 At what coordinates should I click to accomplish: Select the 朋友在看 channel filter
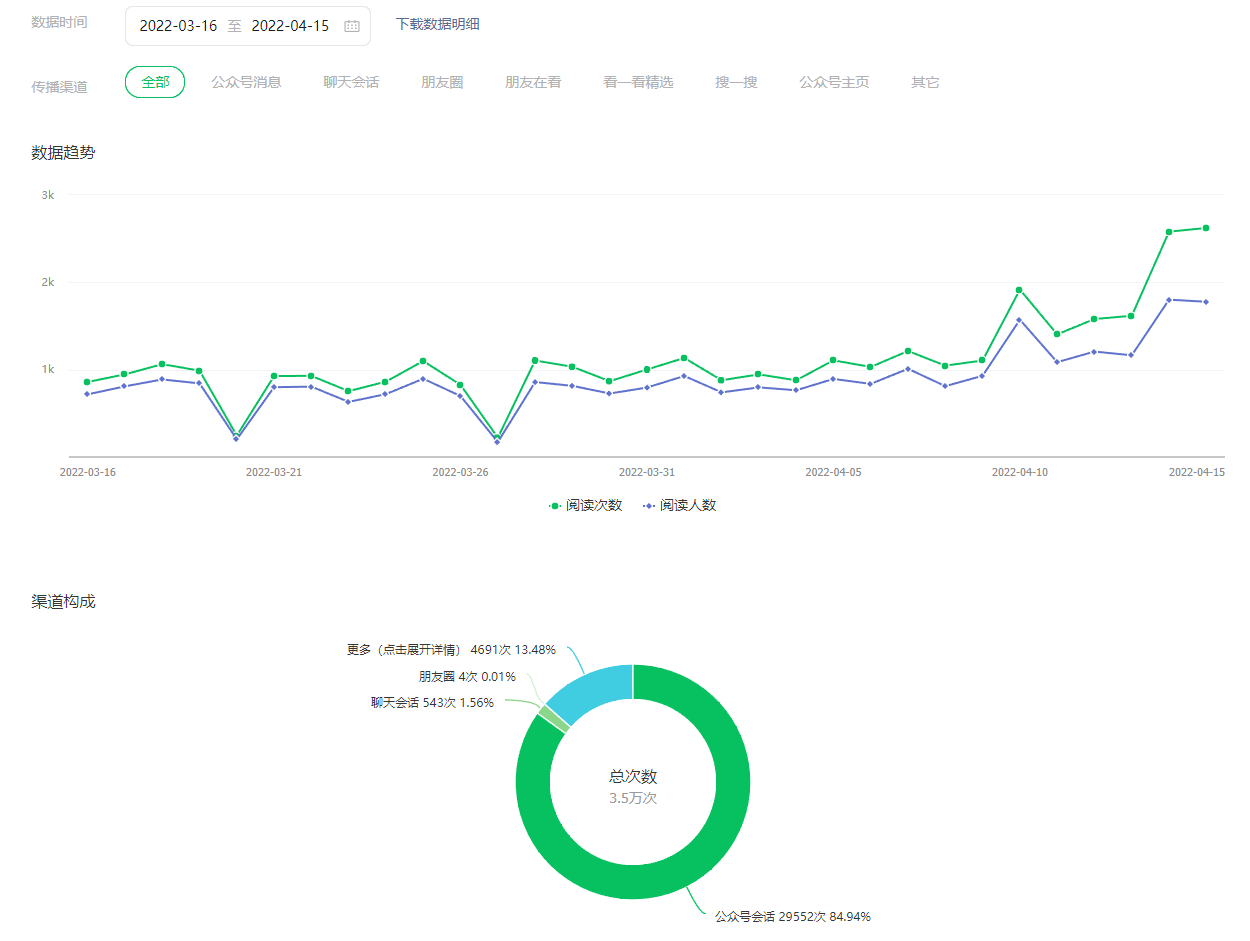533,82
